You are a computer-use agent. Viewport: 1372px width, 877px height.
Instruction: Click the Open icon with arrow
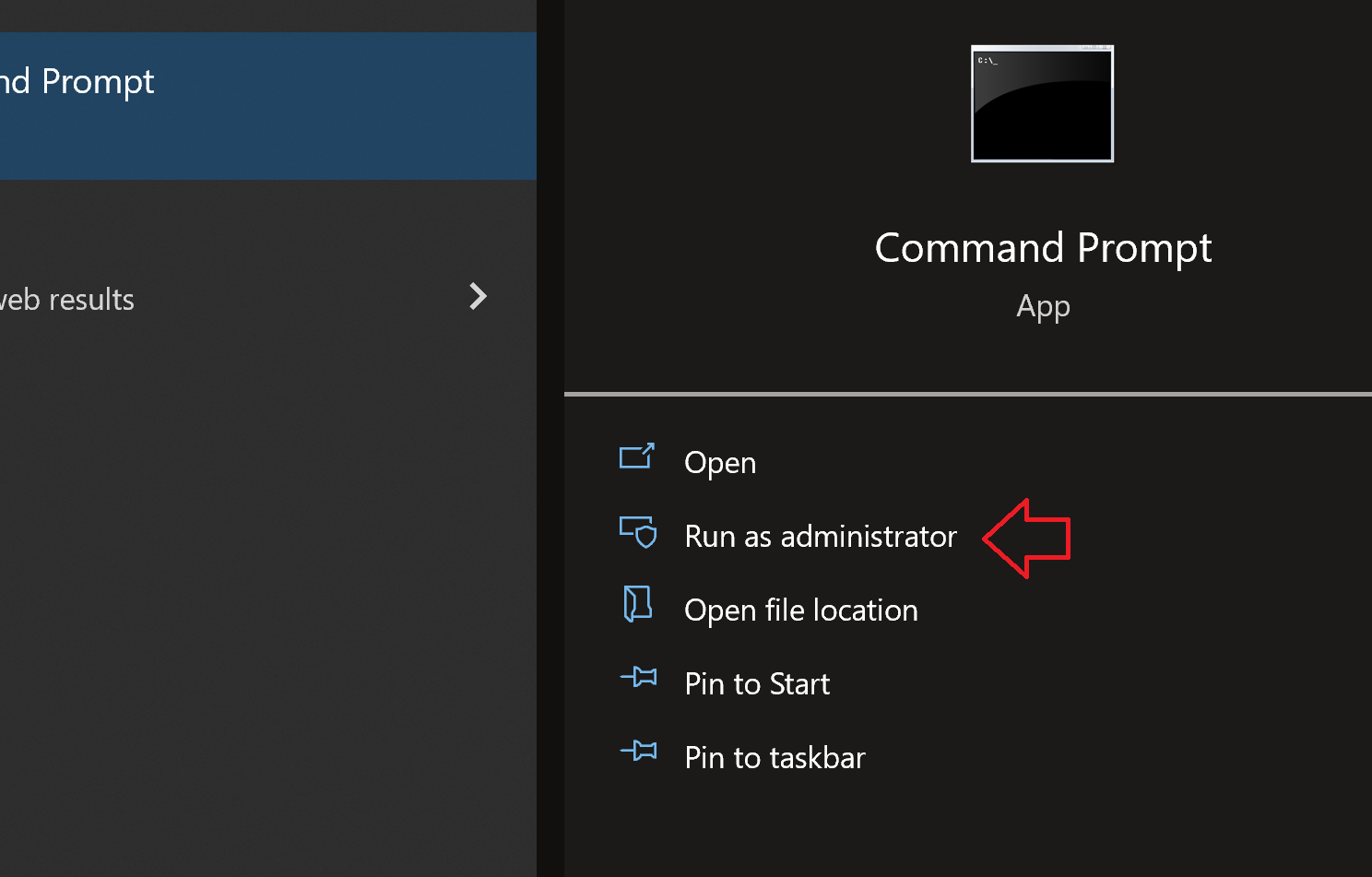tap(637, 456)
